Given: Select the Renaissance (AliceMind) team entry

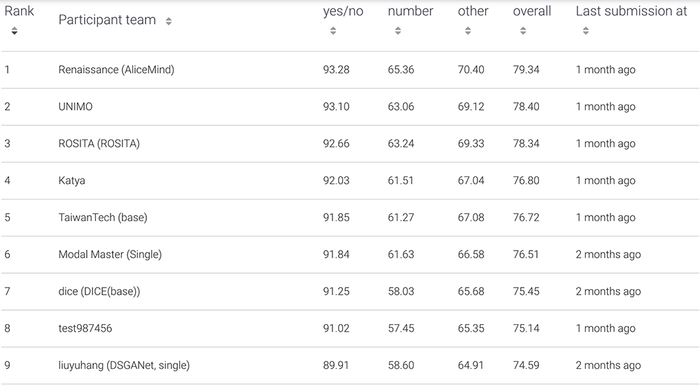Looking at the screenshot, I should click(116, 70).
